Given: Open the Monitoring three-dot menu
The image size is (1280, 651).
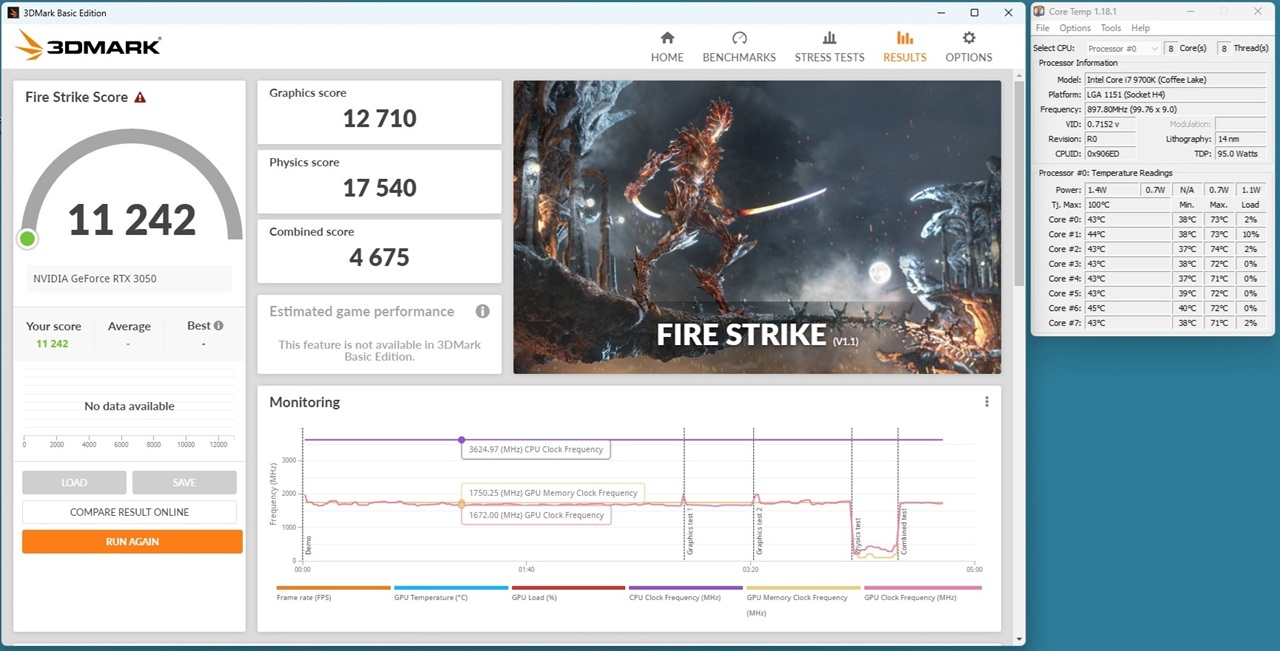Looking at the screenshot, I should 986,402.
